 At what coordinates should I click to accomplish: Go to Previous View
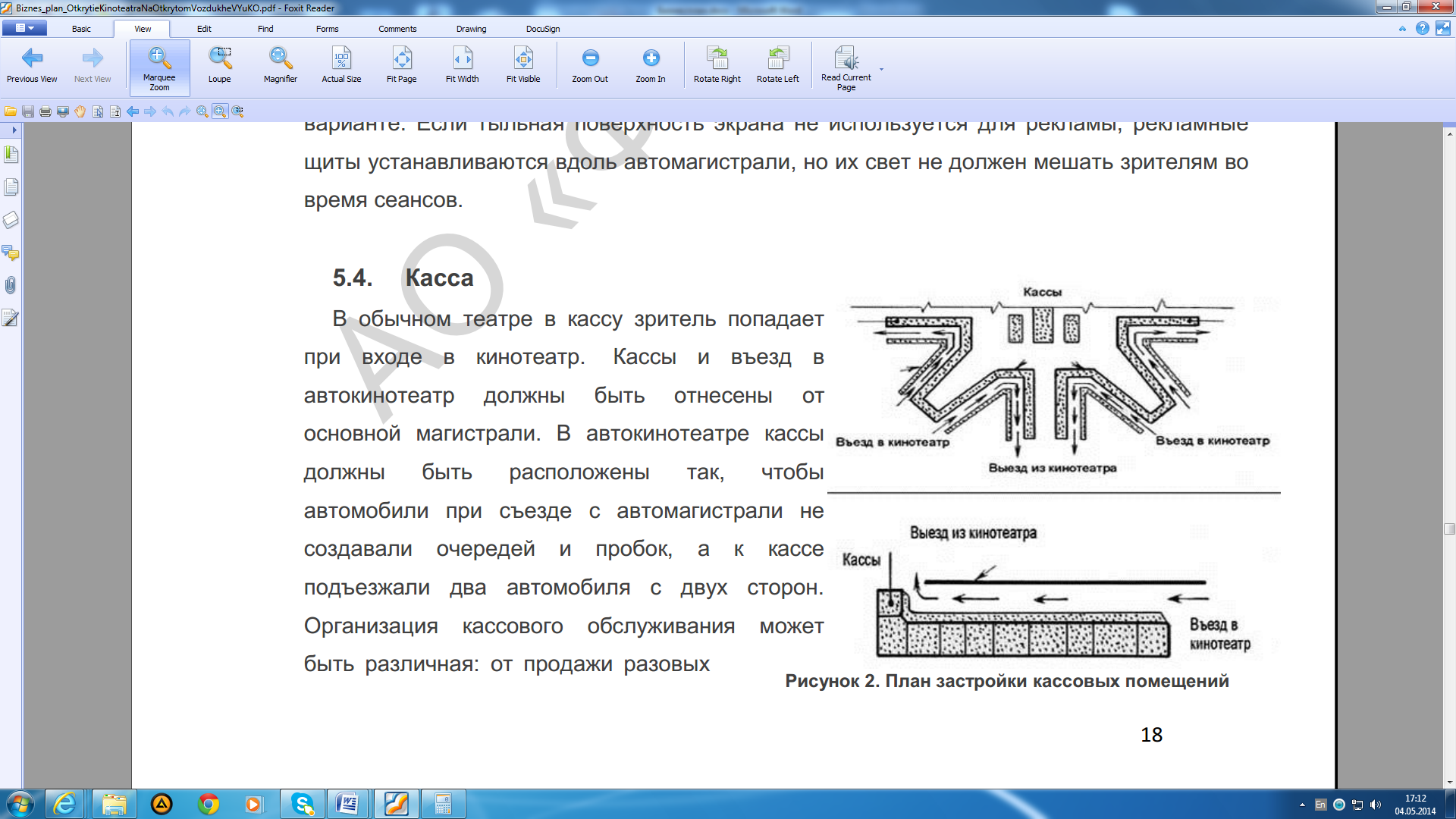(x=32, y=65)
